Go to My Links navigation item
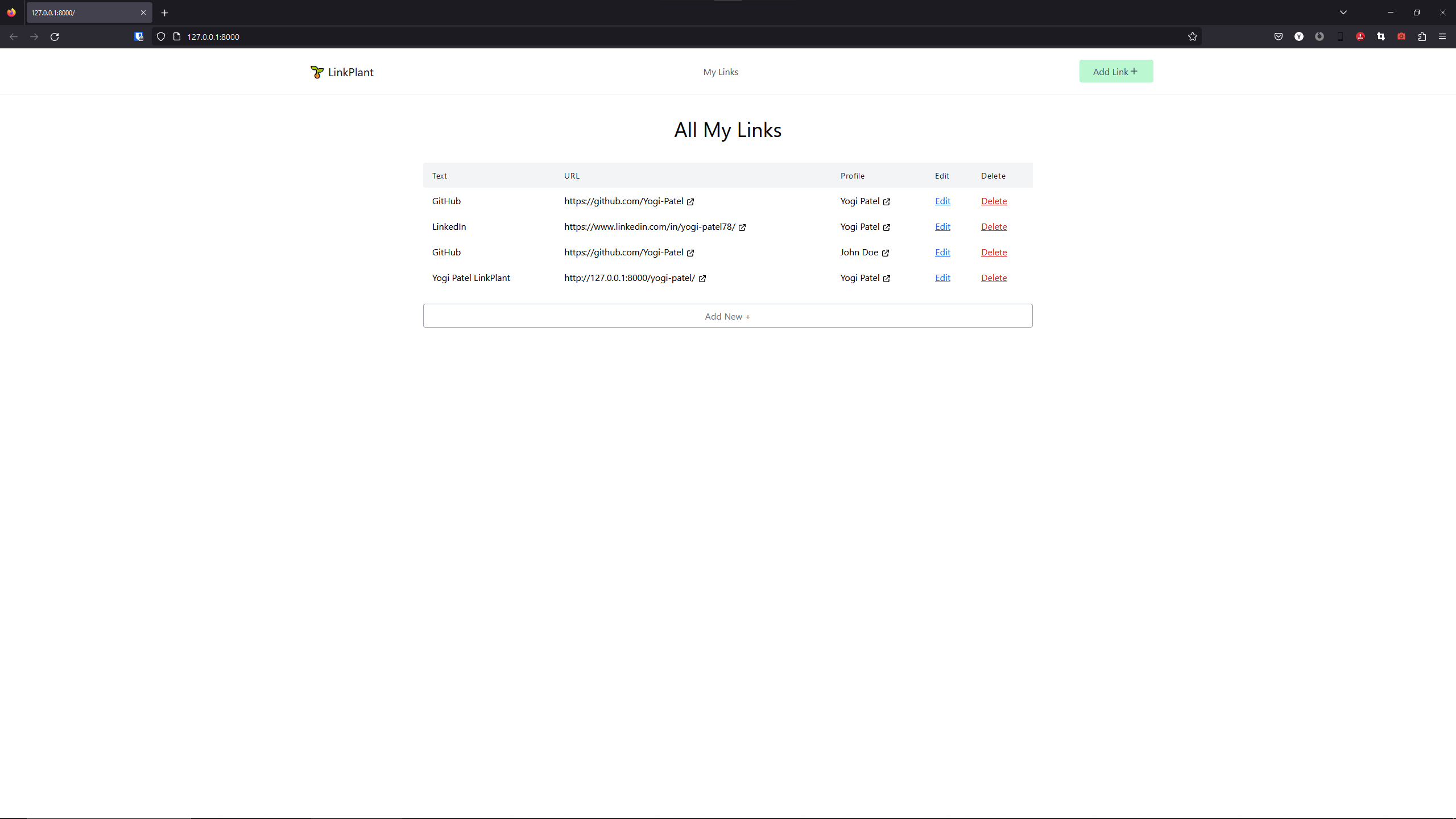 (721, 72)
